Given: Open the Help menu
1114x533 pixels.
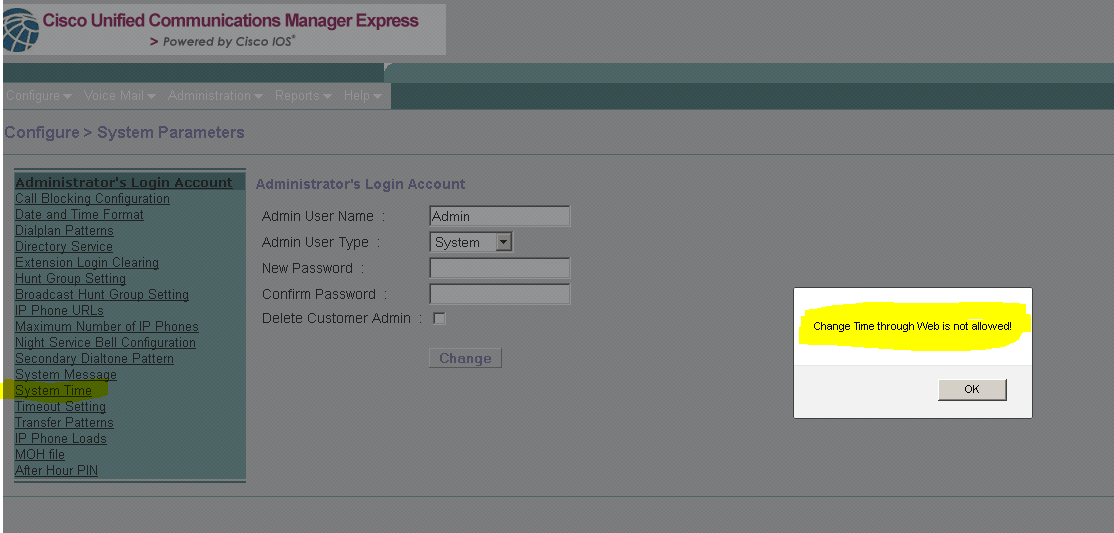Looking at the screenshot, I should (362, 95).
